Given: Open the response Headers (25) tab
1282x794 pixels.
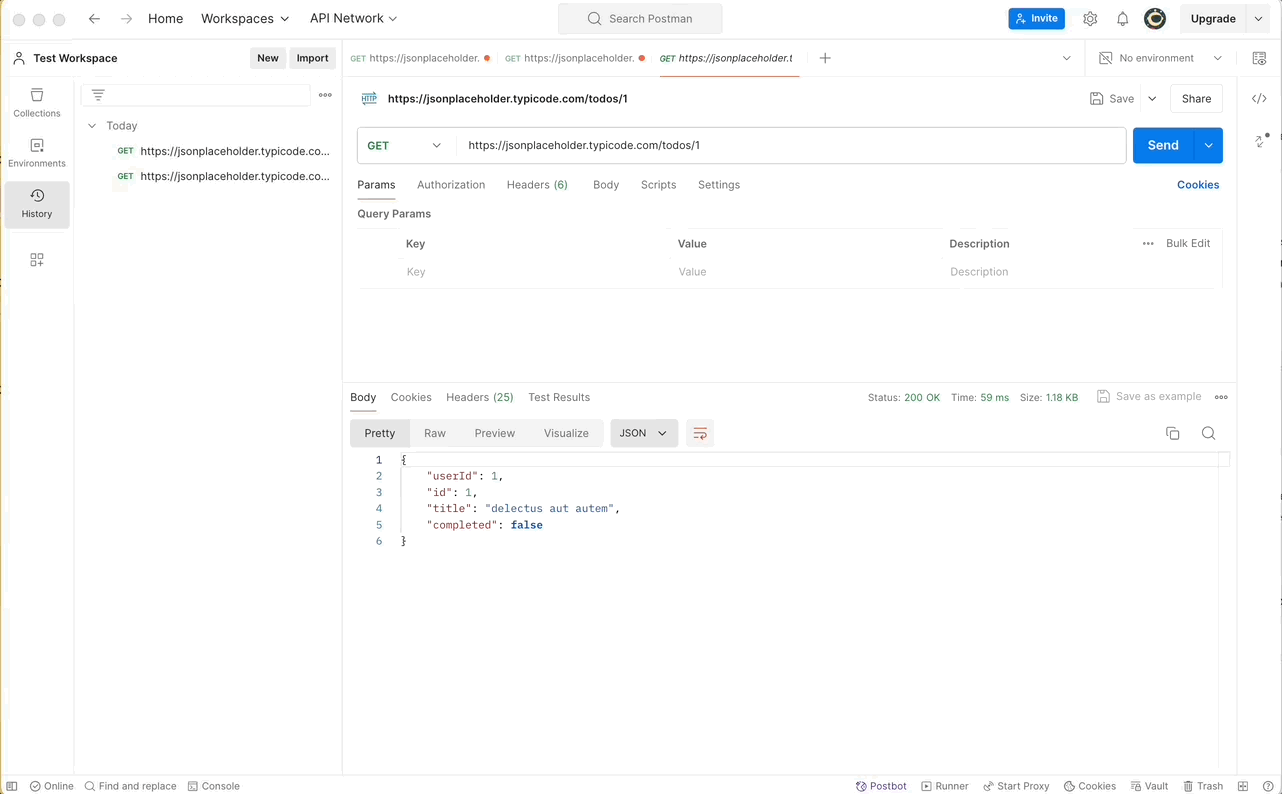Looking at the screenshot, I should coord(480,397).
